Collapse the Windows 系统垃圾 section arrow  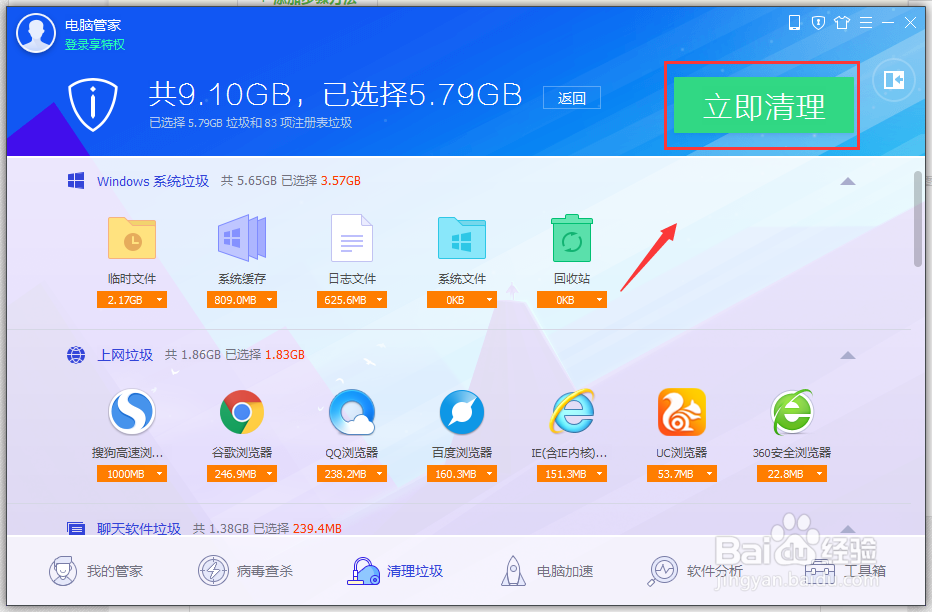point(848,181)
